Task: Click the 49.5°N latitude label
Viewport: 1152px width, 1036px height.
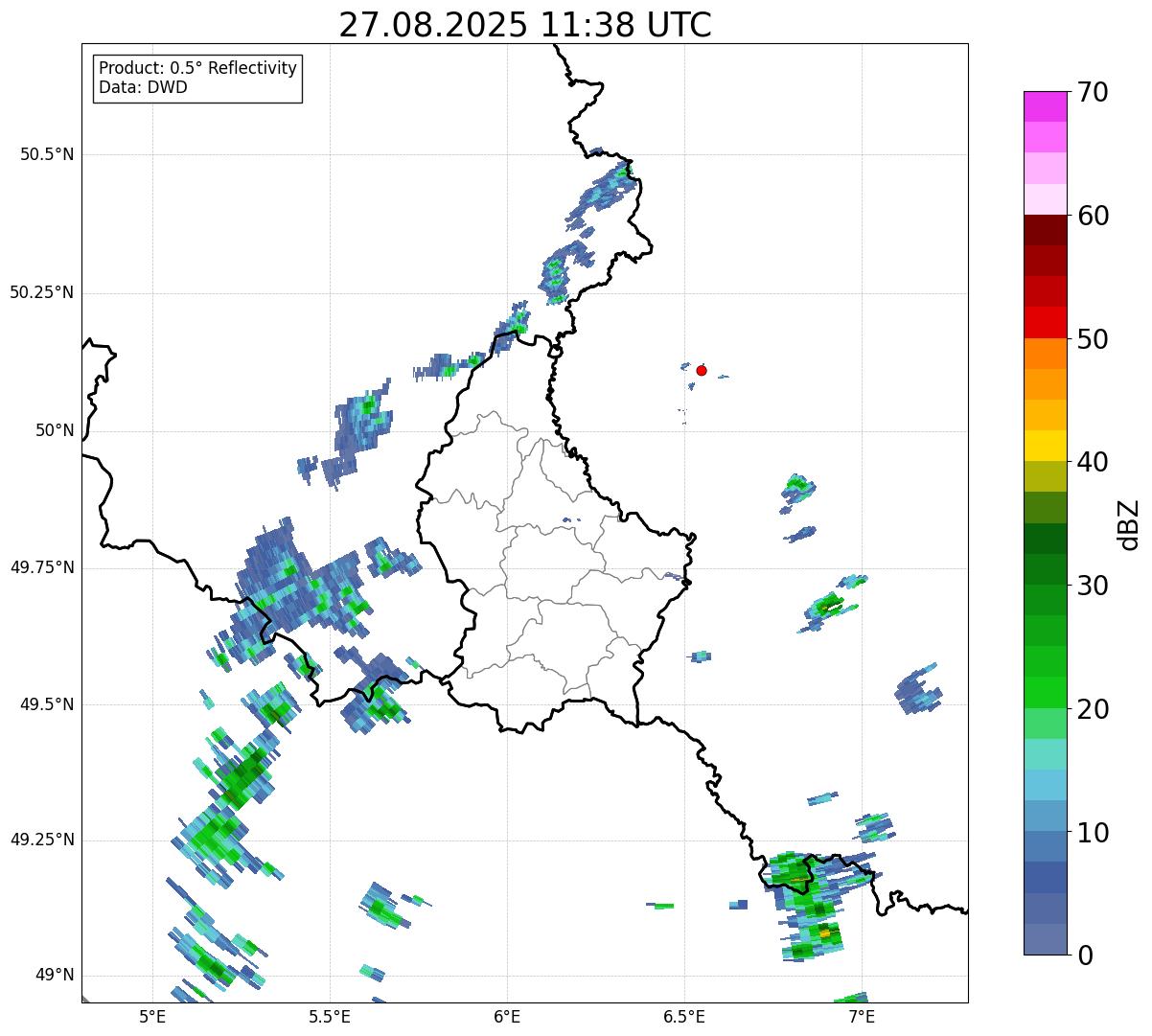Action: (x=47, y=704)
